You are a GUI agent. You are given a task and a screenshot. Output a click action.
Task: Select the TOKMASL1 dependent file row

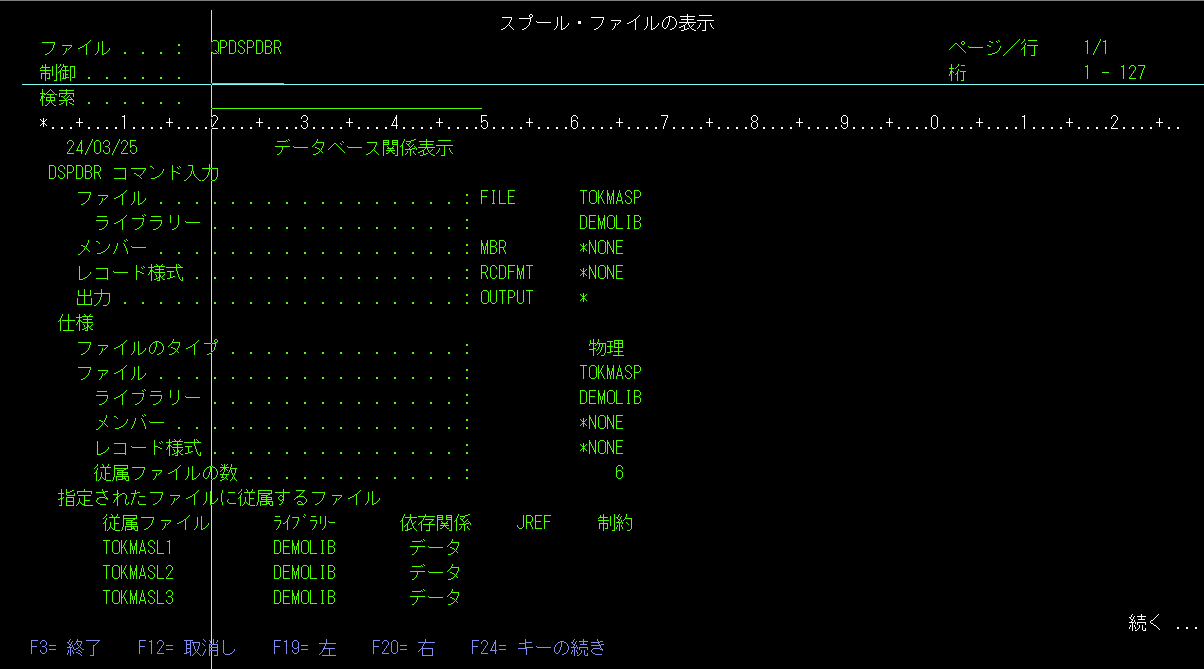tap(282, 548)
